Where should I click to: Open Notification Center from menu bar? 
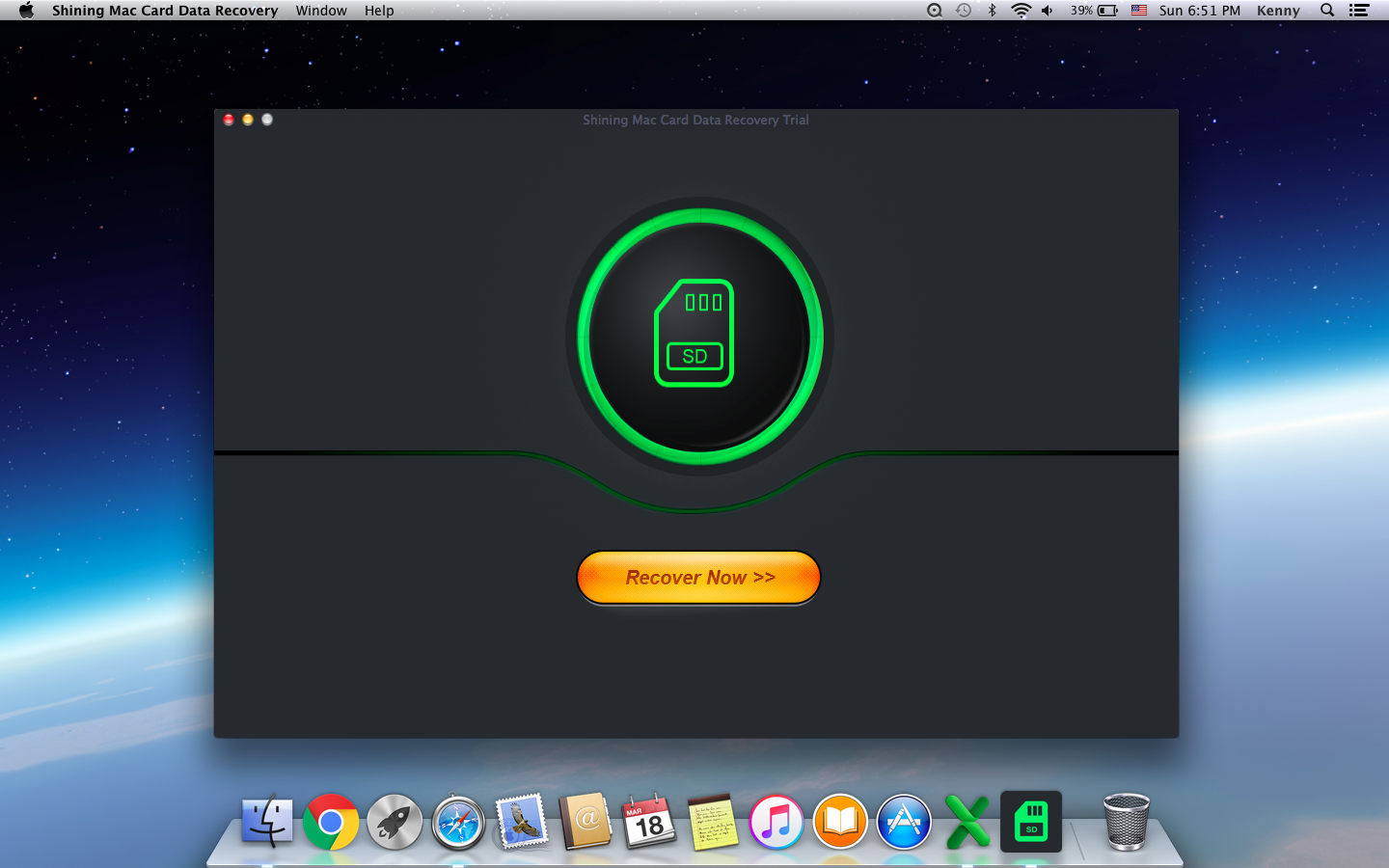coord(1359,11)
